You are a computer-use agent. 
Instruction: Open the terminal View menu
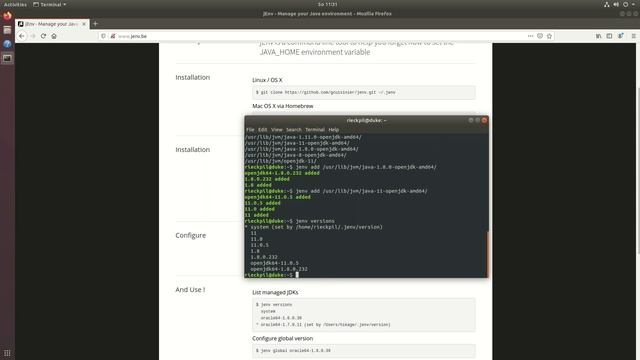point(277,129)
